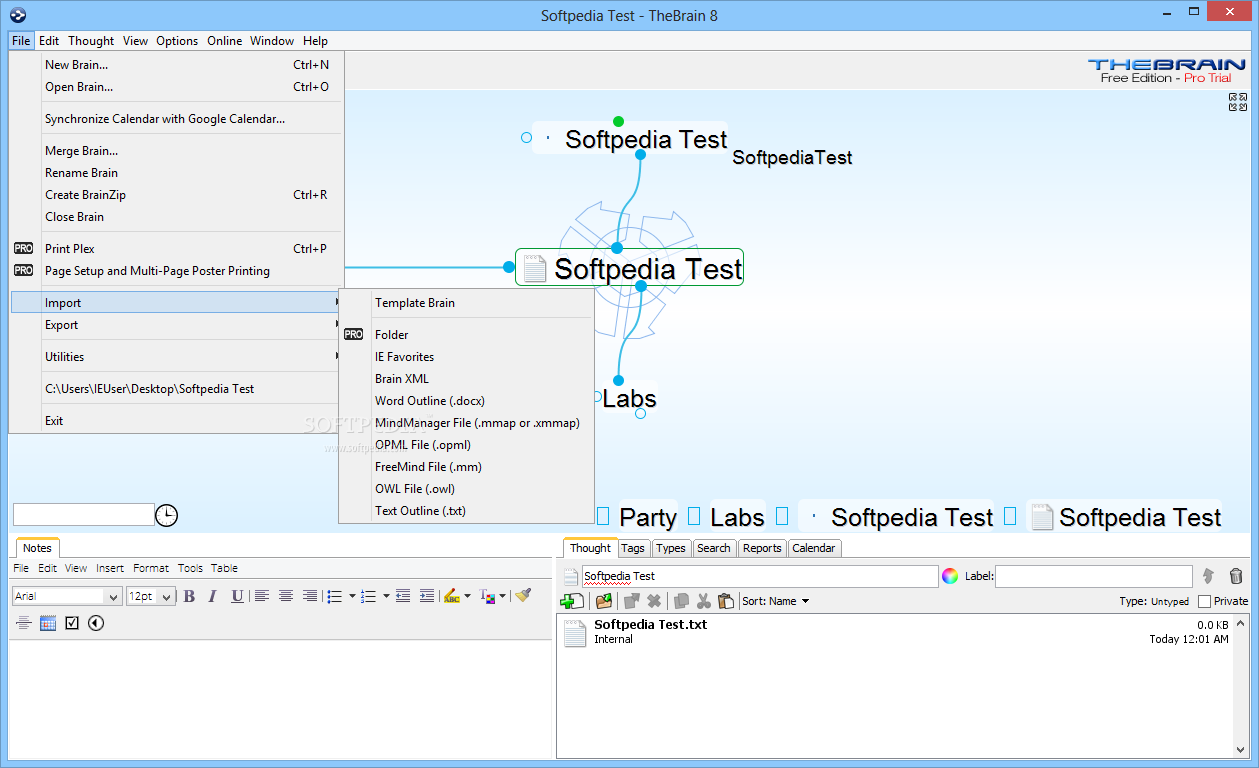
Task: Add attachment with the green plus icon
Action: [572, 601]
